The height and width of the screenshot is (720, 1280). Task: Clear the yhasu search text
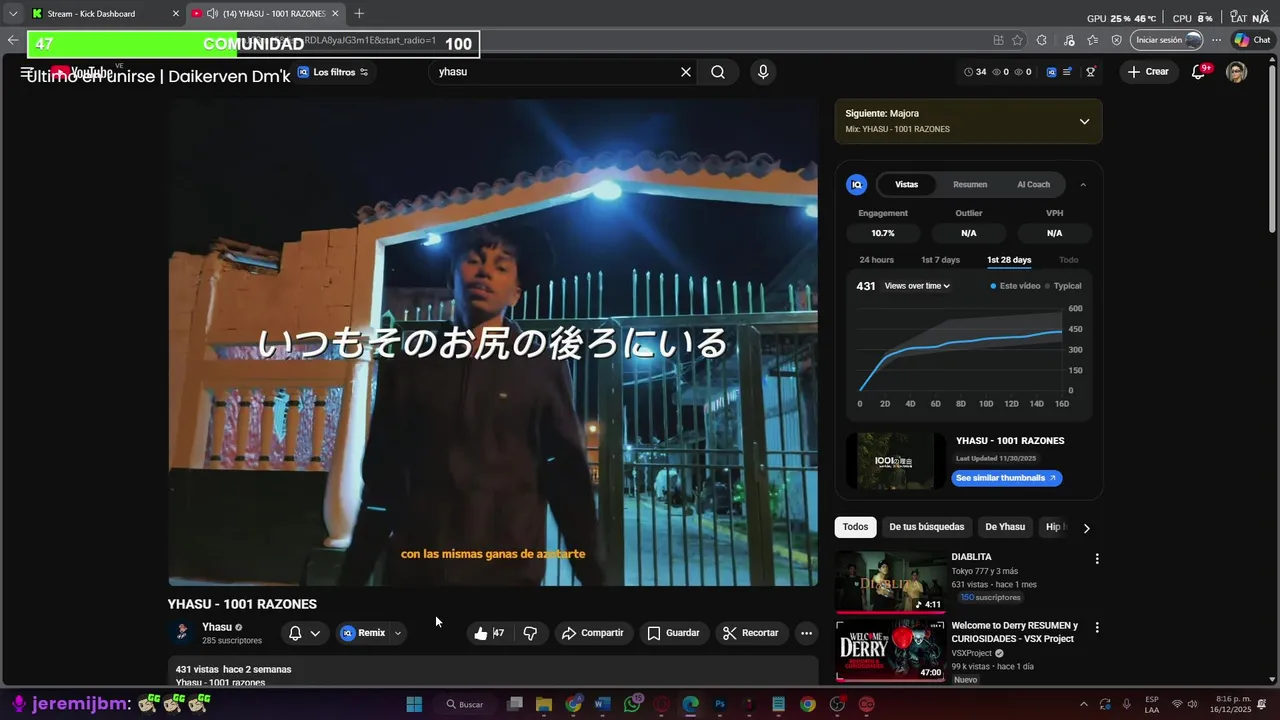click(686, 72)
